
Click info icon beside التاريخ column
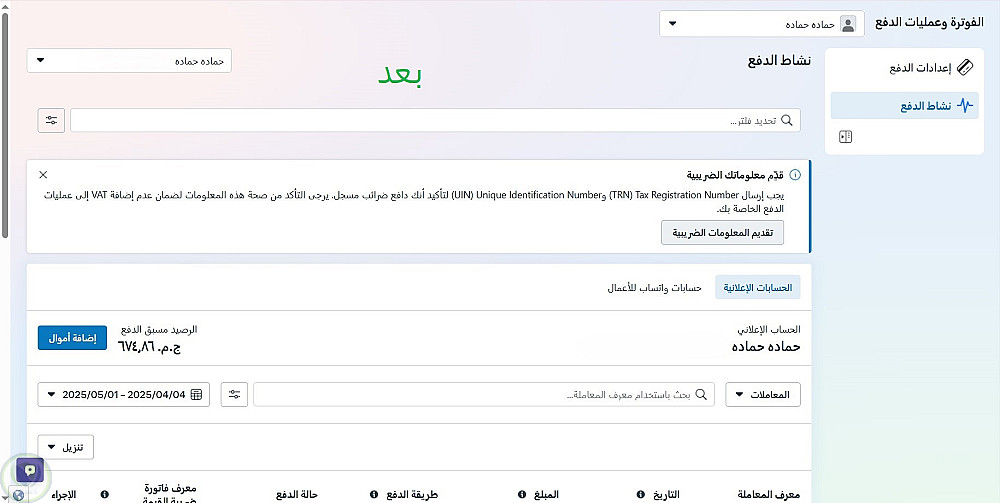pos(640,495)
